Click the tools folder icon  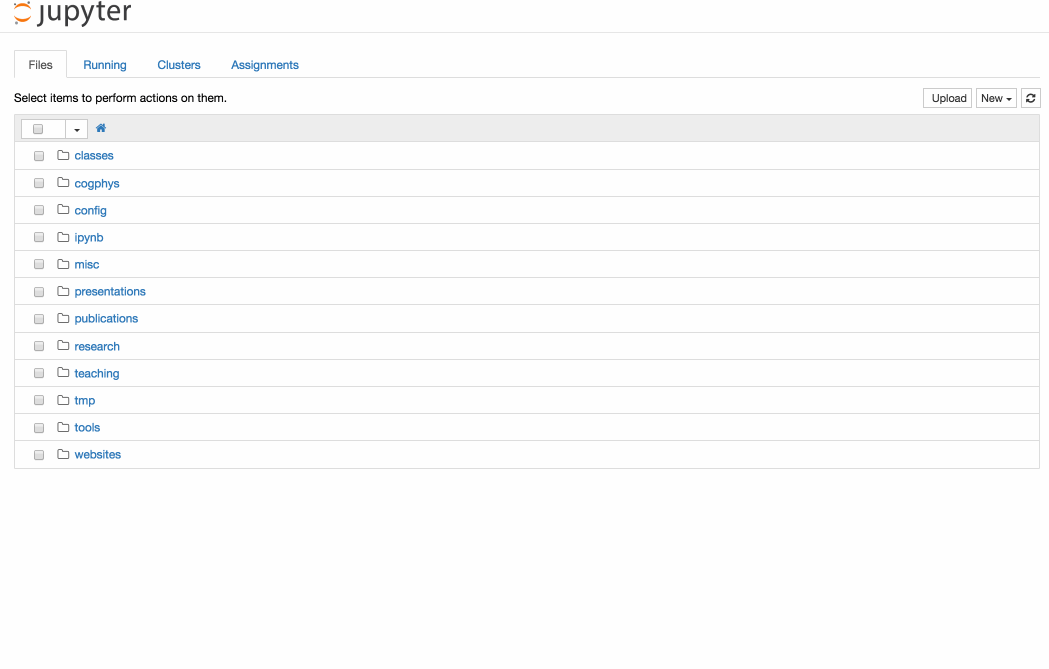tap(63, 427)
